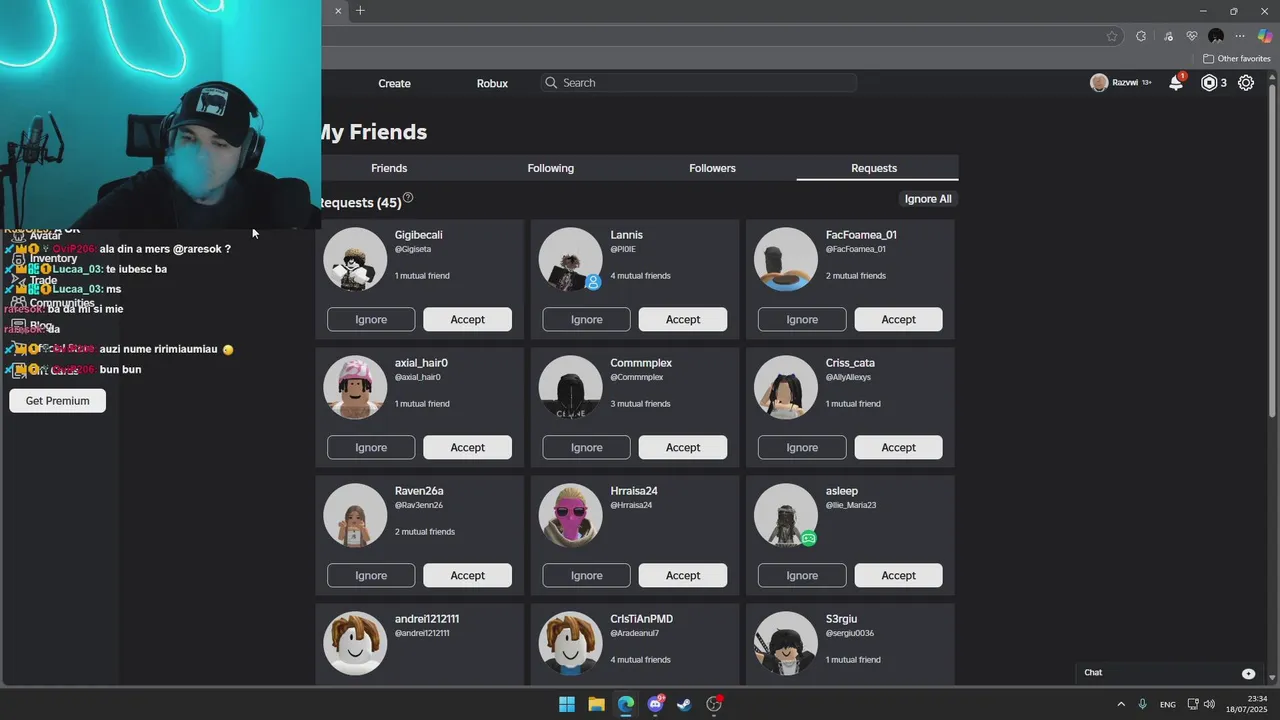Ignore friend request from Gigibecali
The height and width of the screenshot is (720, 1280).
tap(371, 319)
